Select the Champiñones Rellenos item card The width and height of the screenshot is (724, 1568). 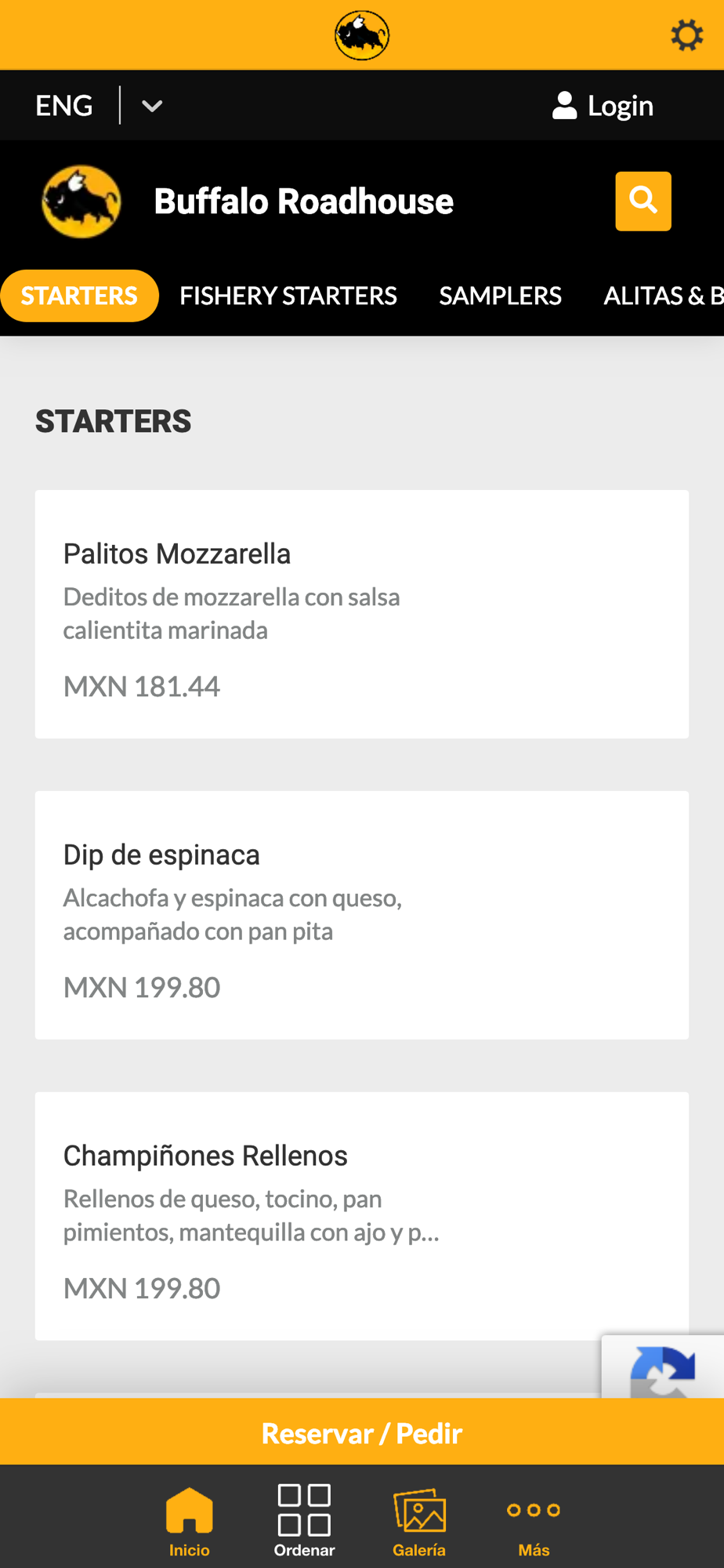361,1215
